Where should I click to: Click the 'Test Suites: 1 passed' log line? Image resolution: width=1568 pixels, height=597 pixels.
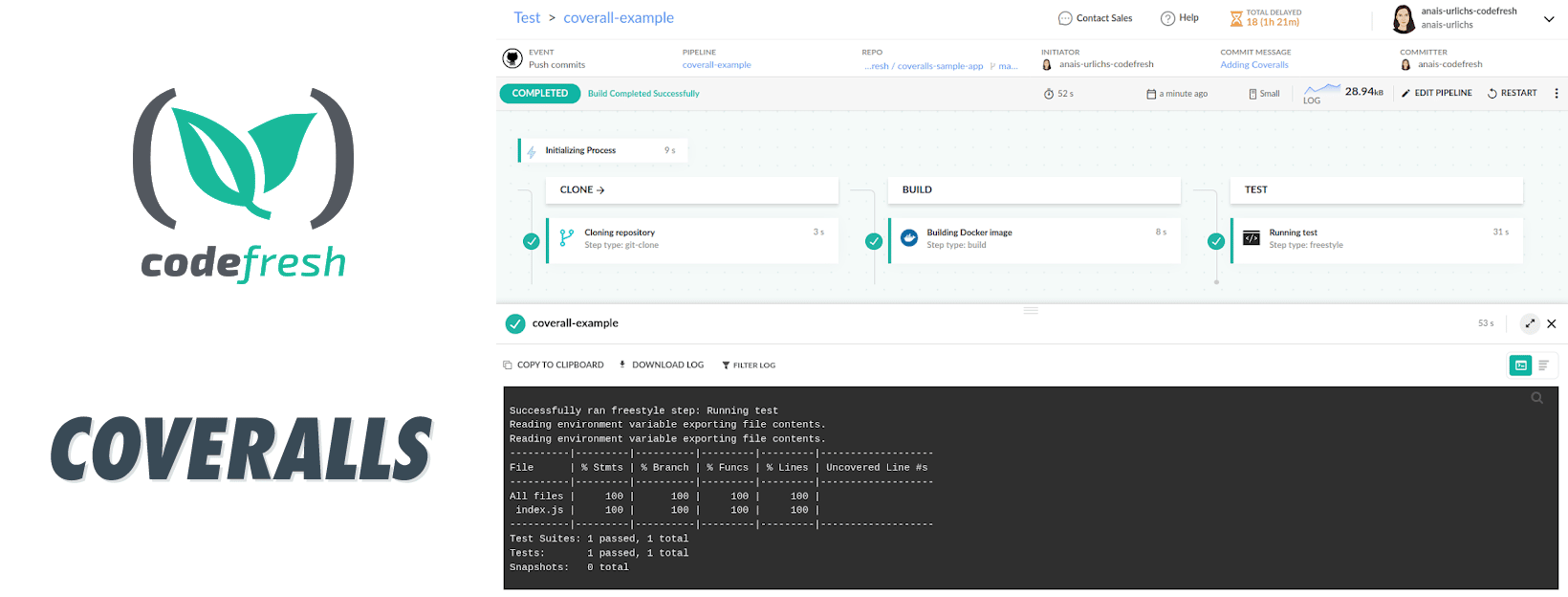pyautogui.click(x=599, y=539)
